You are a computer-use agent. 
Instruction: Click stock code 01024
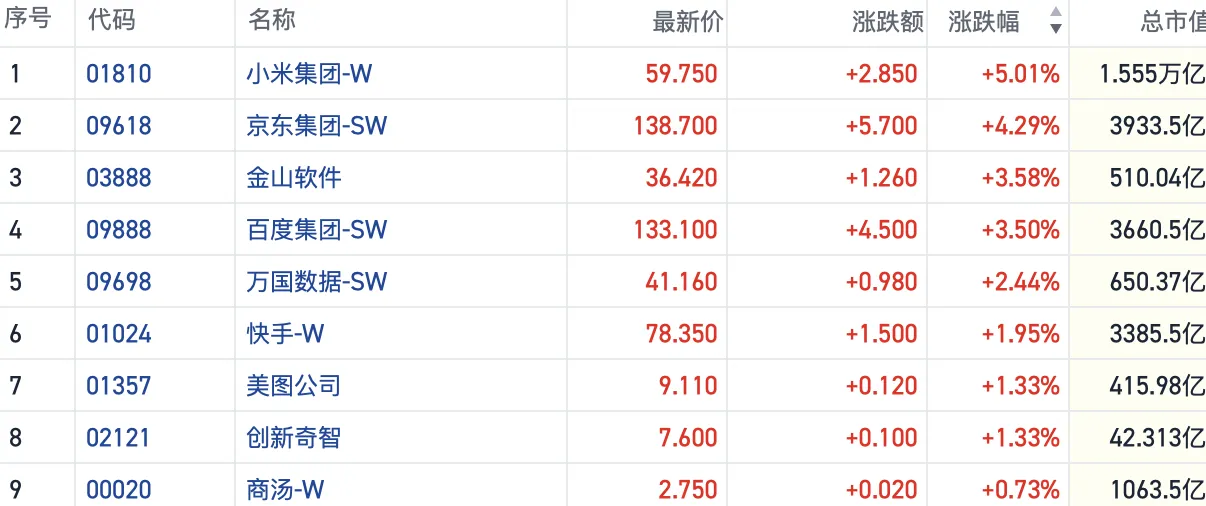tap(118, 334)
